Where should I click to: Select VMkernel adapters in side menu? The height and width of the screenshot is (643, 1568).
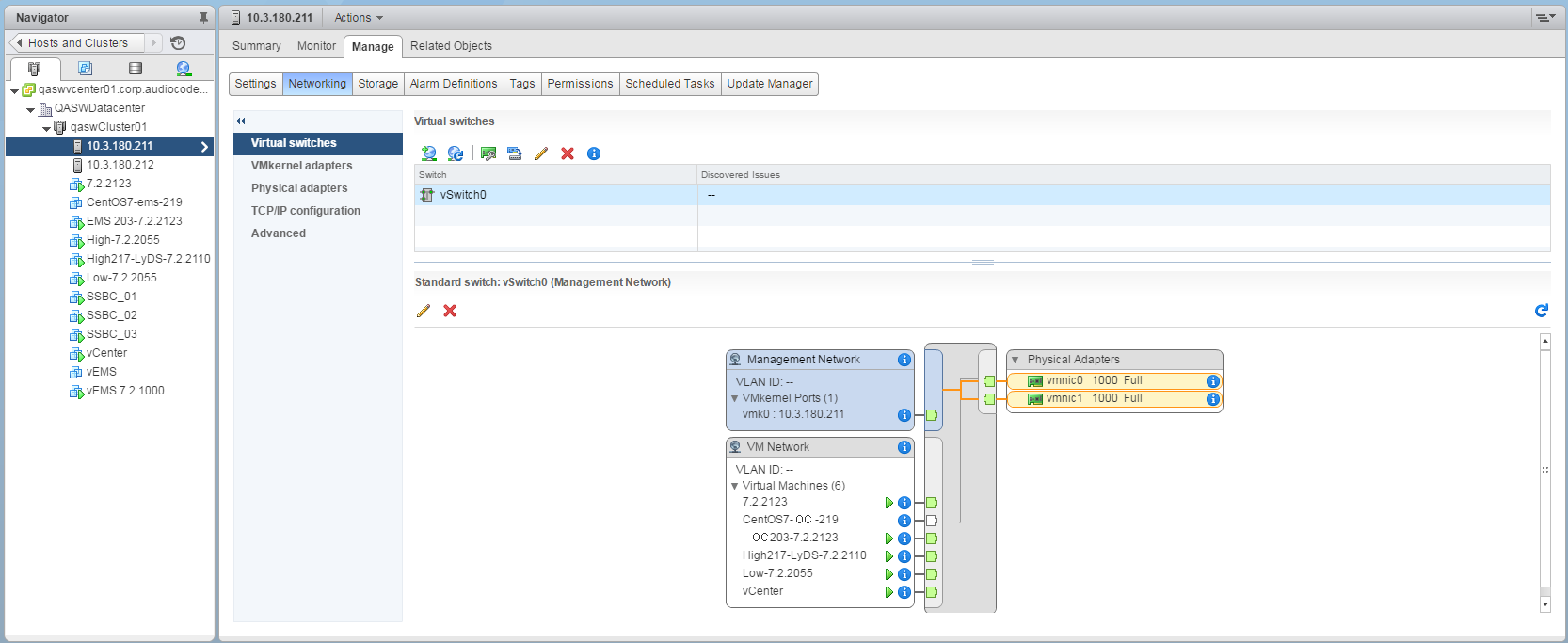[301, 166]
